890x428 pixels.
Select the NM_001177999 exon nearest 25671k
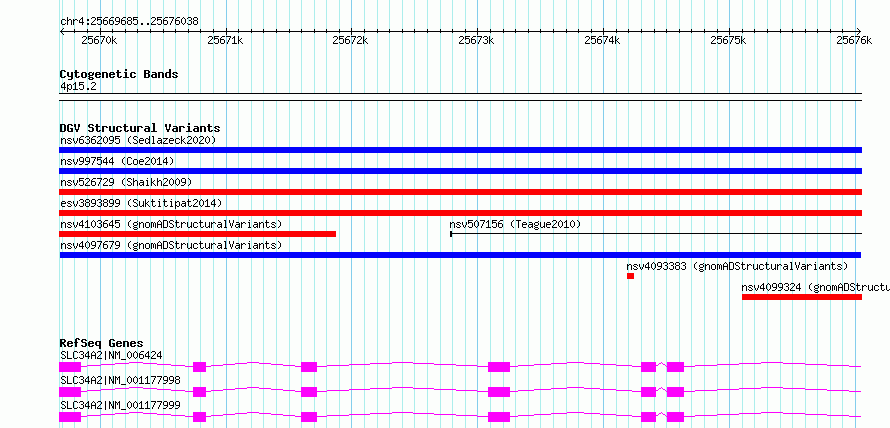199,417
